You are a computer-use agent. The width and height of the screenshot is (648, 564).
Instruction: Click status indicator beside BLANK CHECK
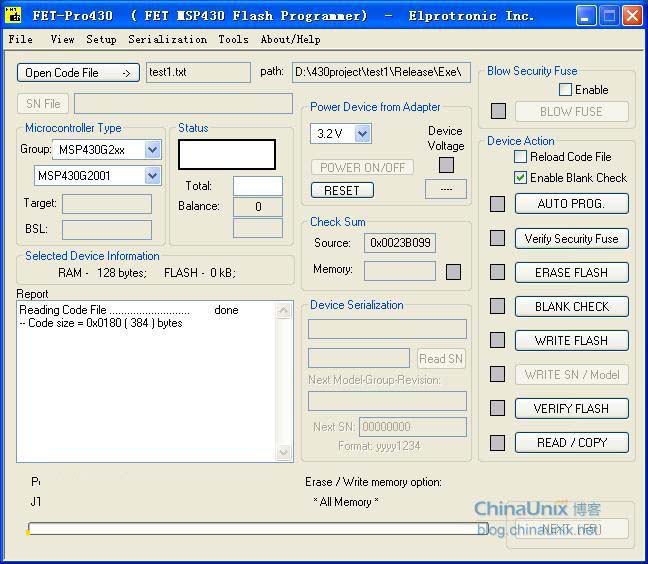(x=497, y=306)
